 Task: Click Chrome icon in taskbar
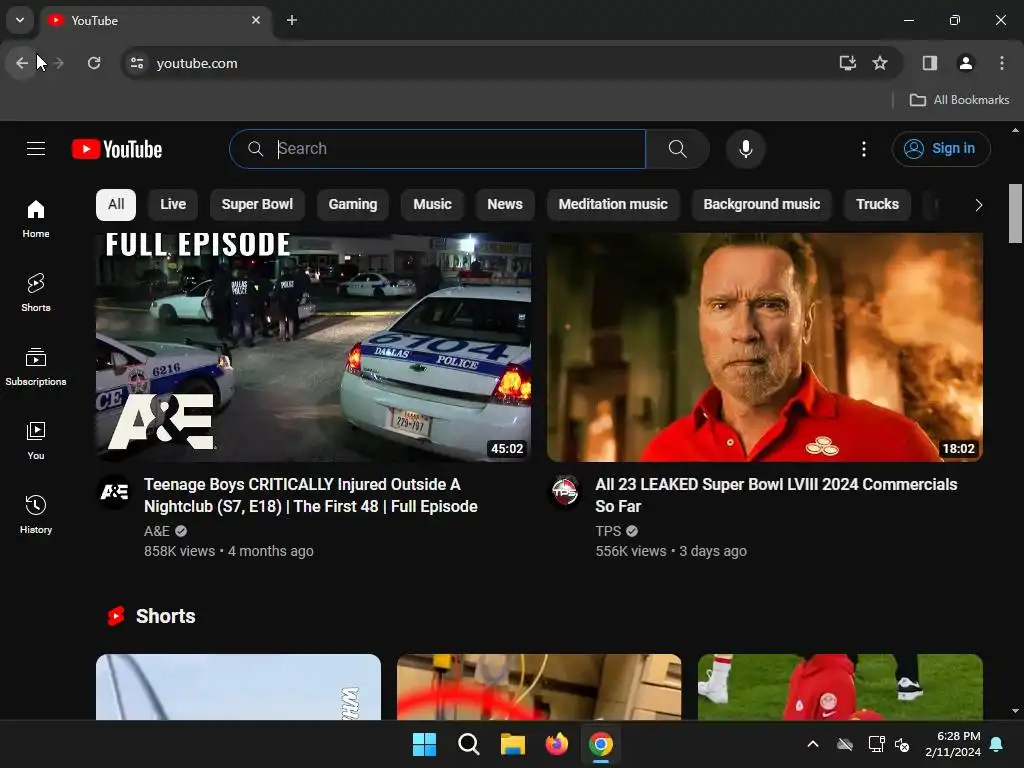tap(601, 744)
